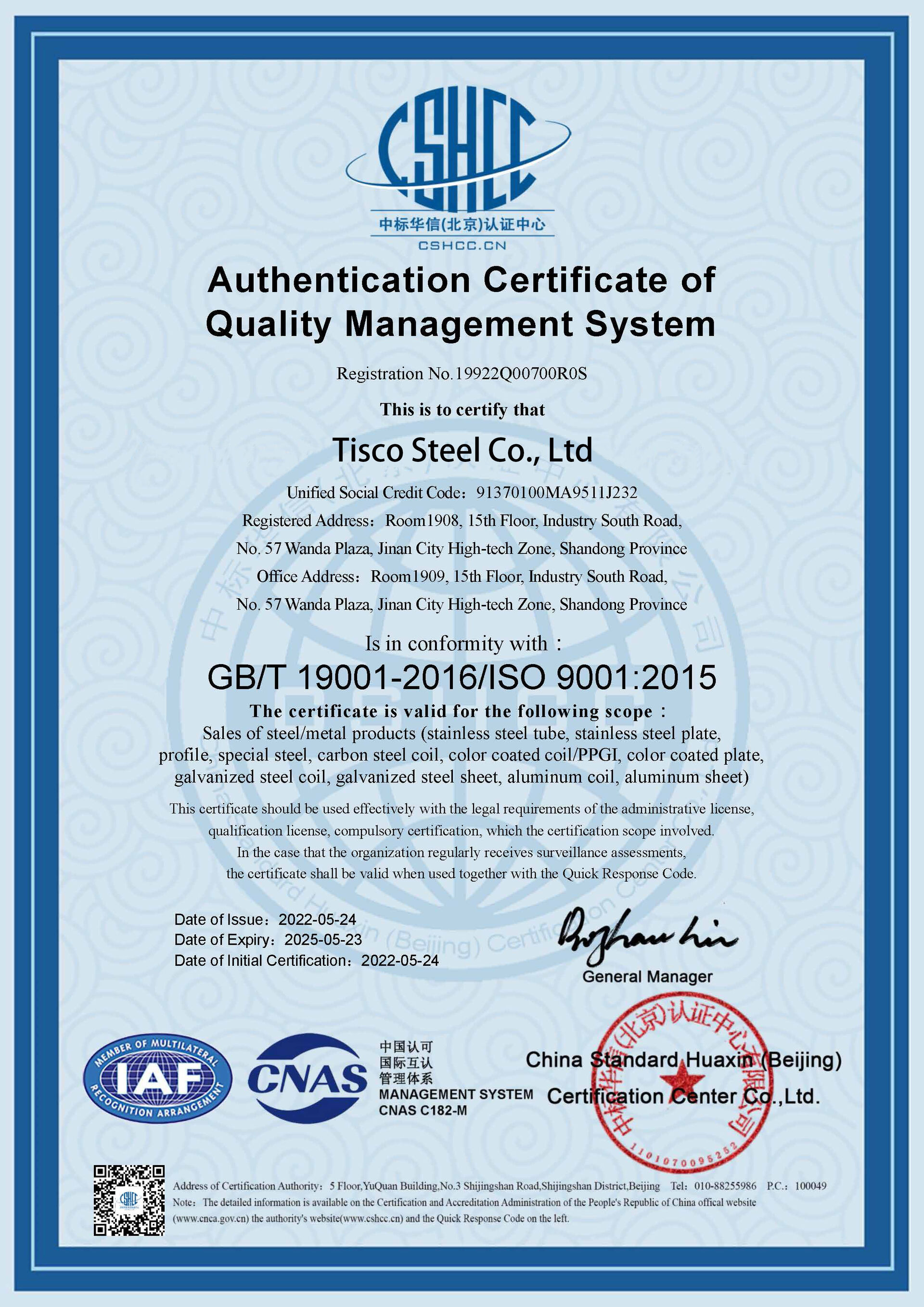This screenshot has height=1307, width=924.
Task: Click Office Address line with Room1909
Action: pyautogui.click(x=462, y=576)
